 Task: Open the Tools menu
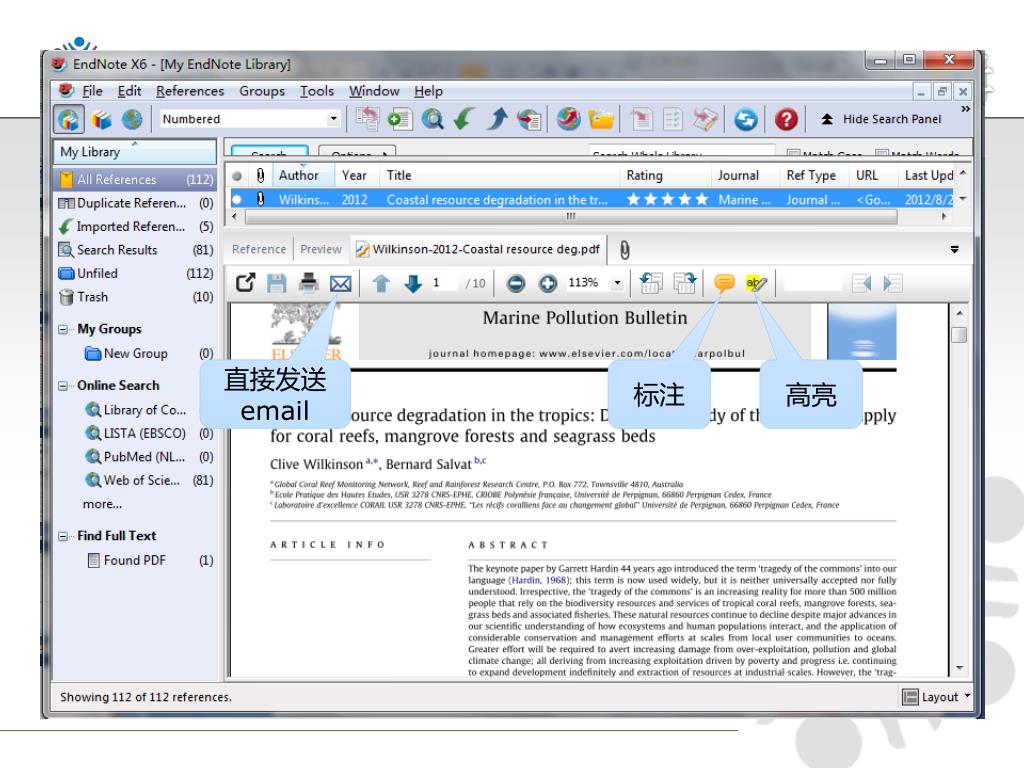tap(317, 91)
